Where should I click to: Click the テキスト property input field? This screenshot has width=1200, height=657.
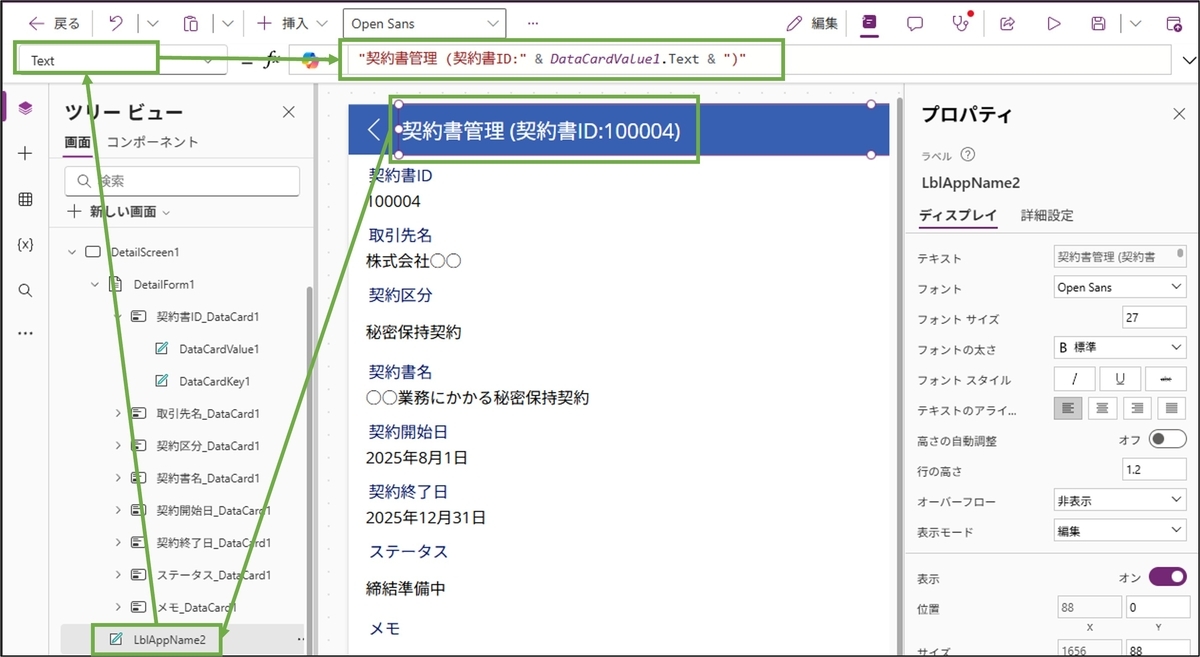(x=1120, y=258)
